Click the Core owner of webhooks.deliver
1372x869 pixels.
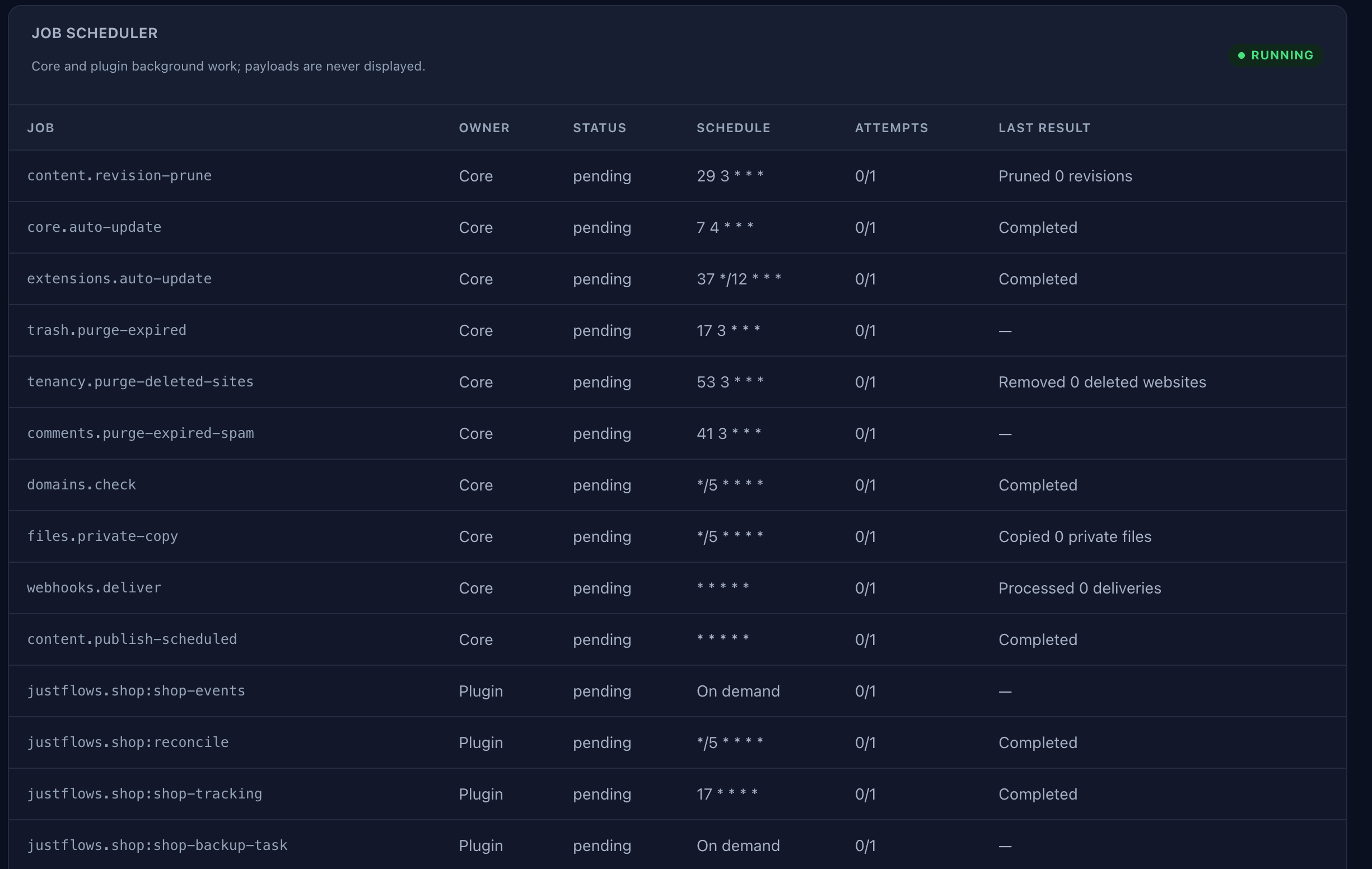476,588
